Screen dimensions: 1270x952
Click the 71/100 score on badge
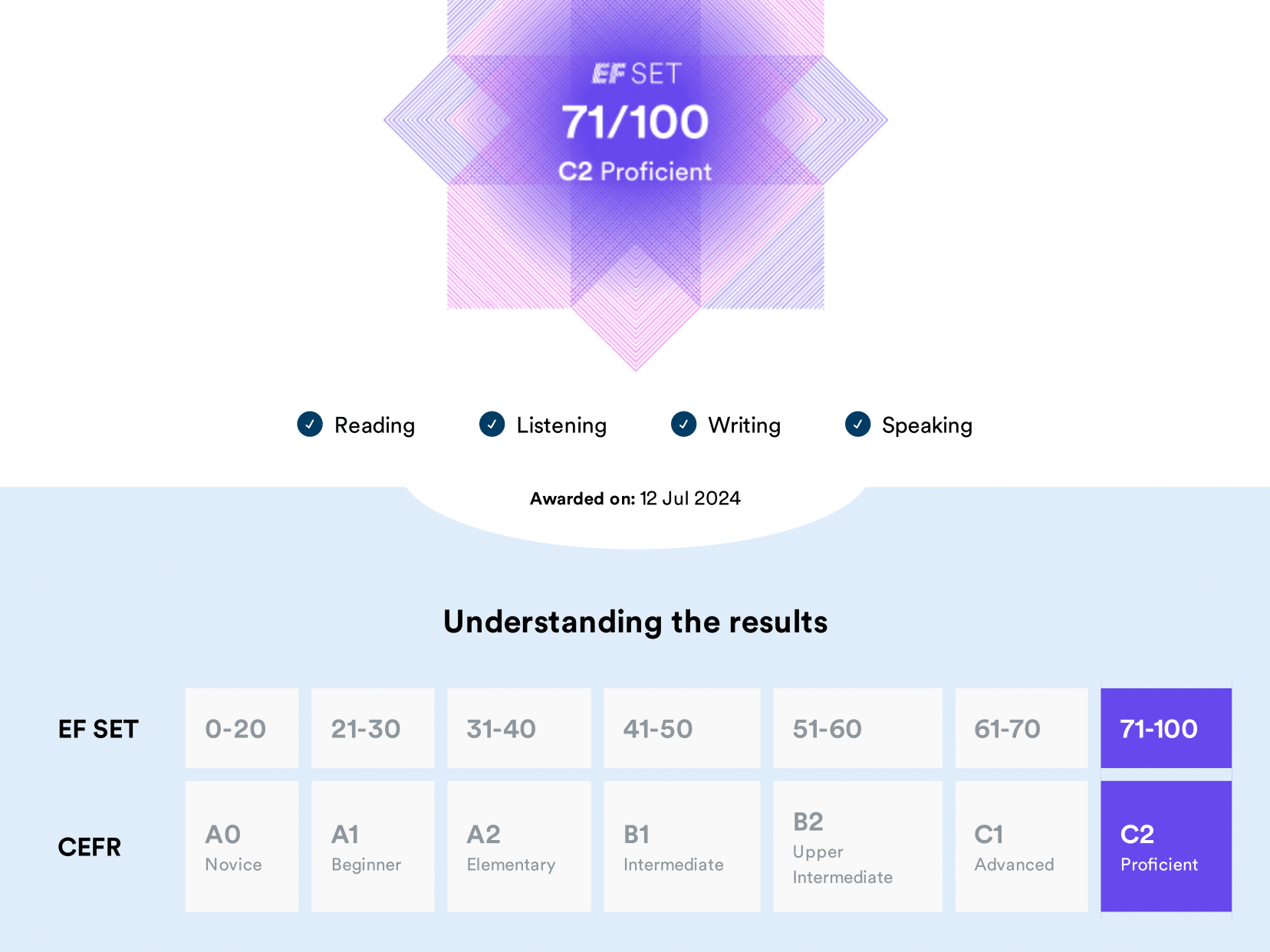(635, 122)
